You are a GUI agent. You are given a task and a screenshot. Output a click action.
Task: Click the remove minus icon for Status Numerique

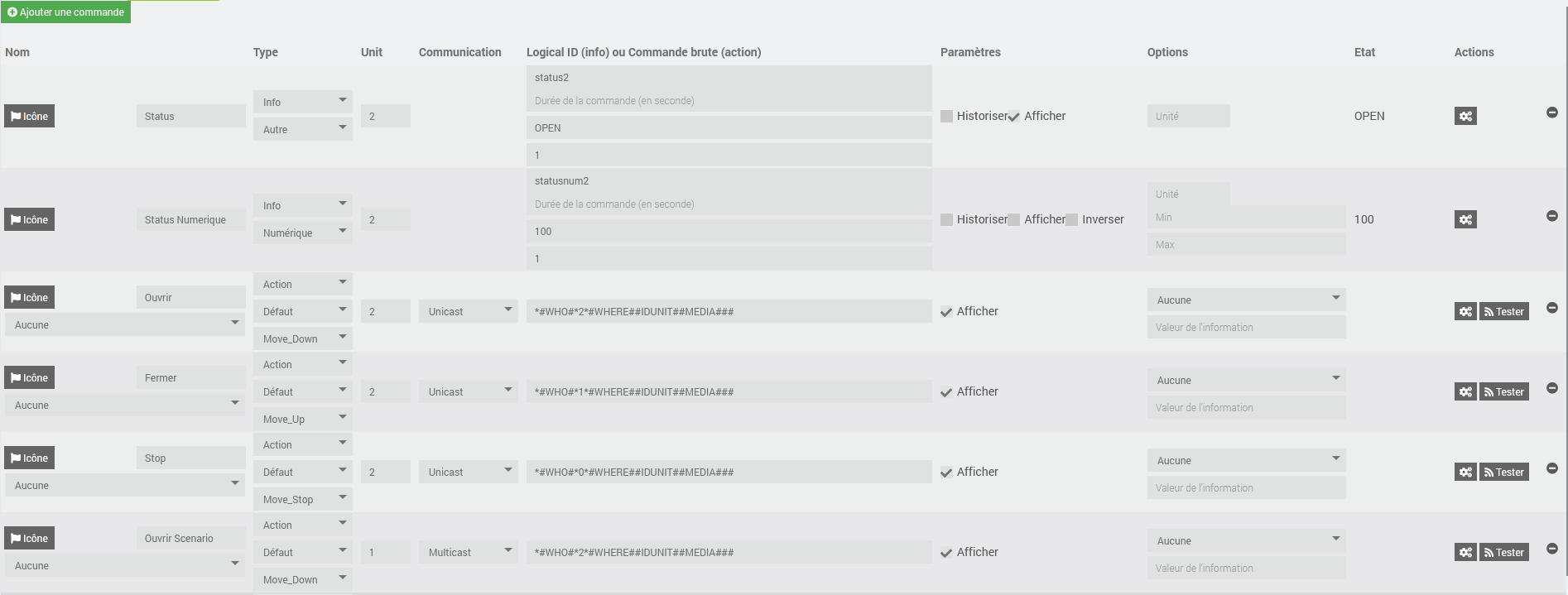tap(1552, 216)
